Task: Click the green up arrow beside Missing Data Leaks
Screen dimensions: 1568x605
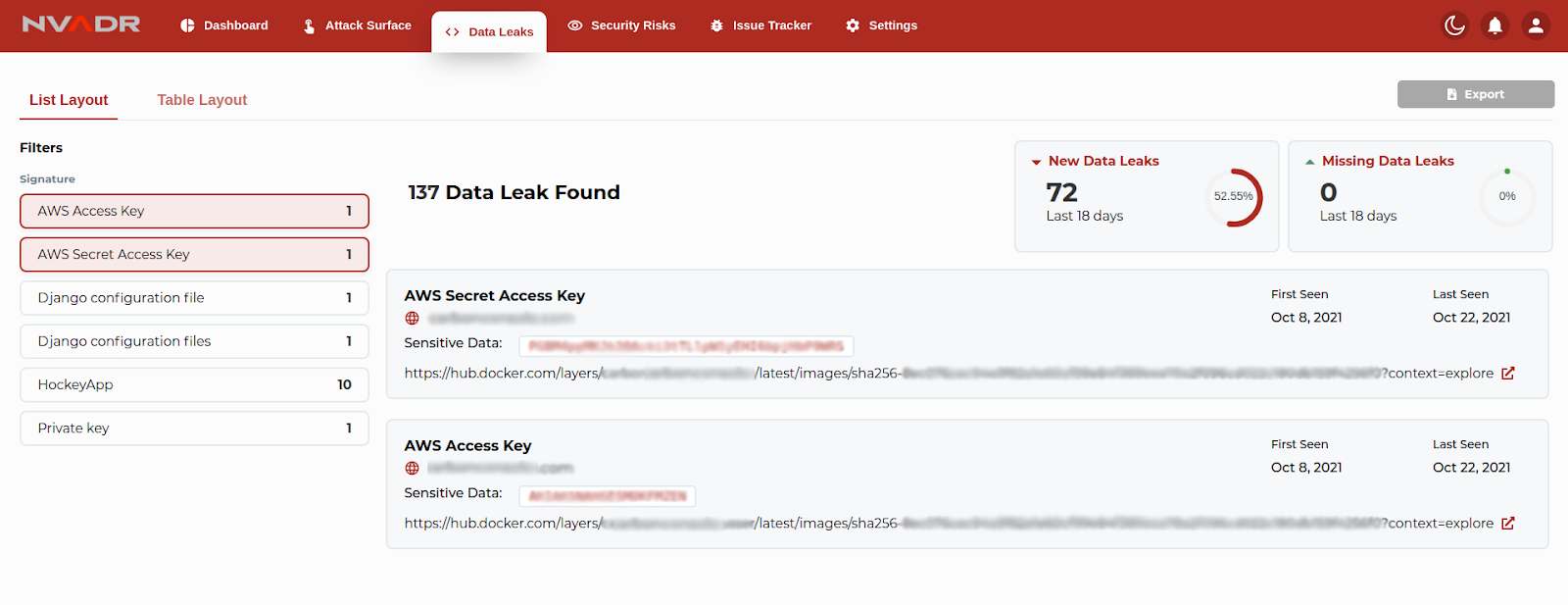Action: [1309, 162]
